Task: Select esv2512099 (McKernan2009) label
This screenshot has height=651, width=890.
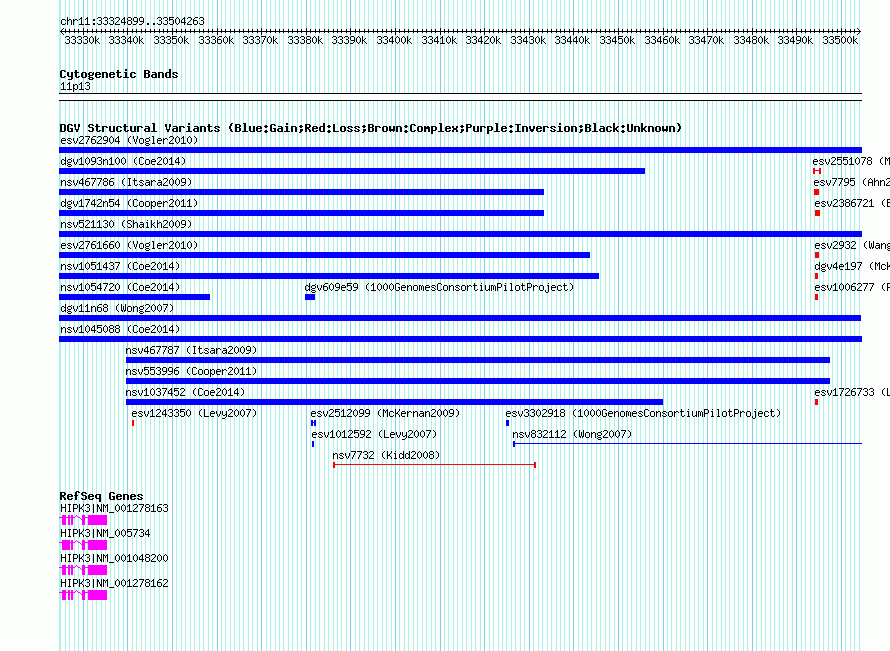Action: tap(385, 413)
